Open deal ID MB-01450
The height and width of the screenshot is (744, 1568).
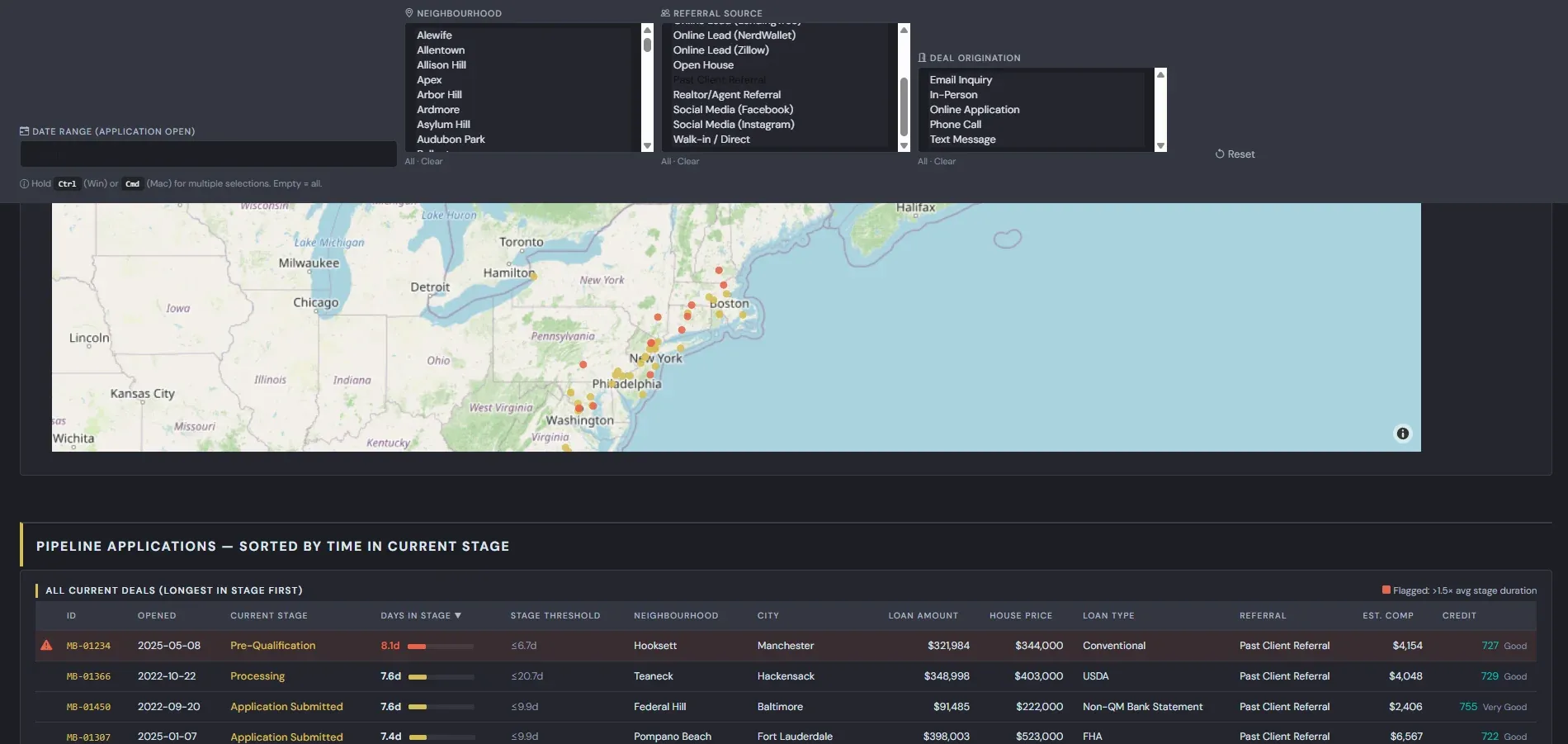88,707
